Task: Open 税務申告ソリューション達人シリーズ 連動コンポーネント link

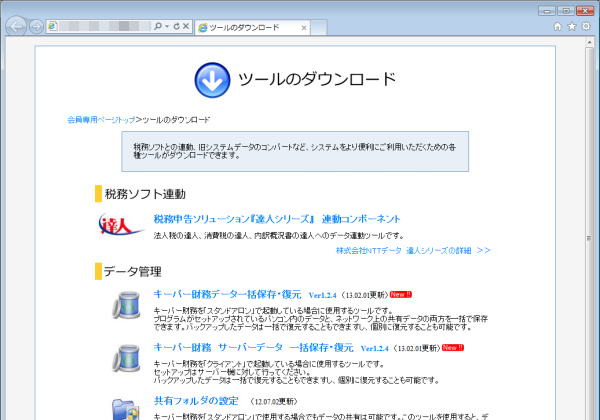Action: (x=277, y=219)
